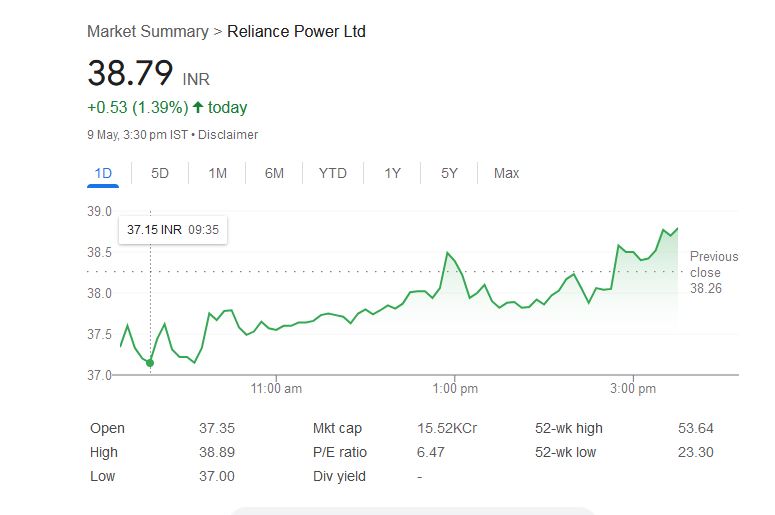Click the green up arrow icon
The height and width of the screenshot is (515, 775).
[x=198, y=107]
